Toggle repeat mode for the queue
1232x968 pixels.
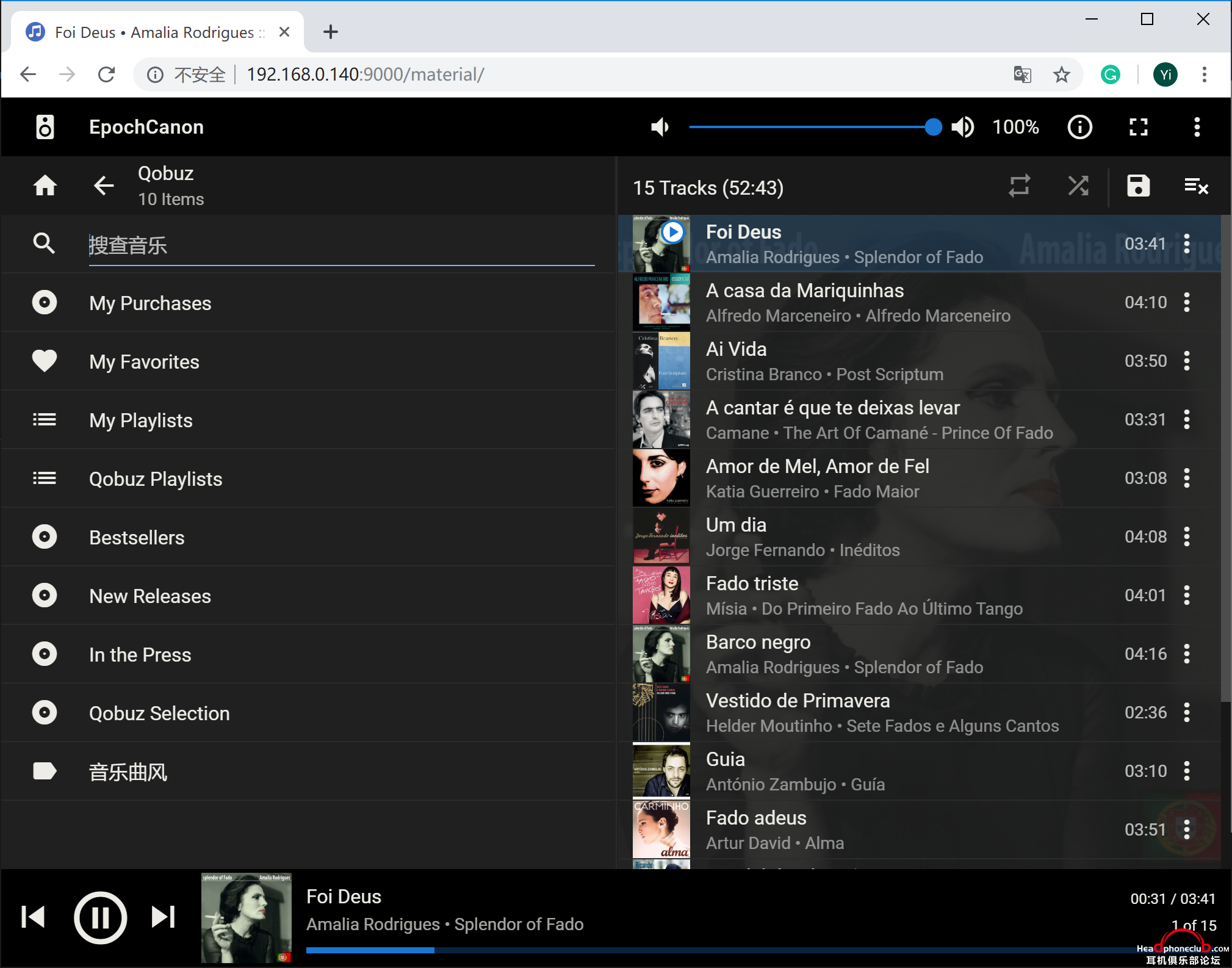click(x=1019, y=186)
